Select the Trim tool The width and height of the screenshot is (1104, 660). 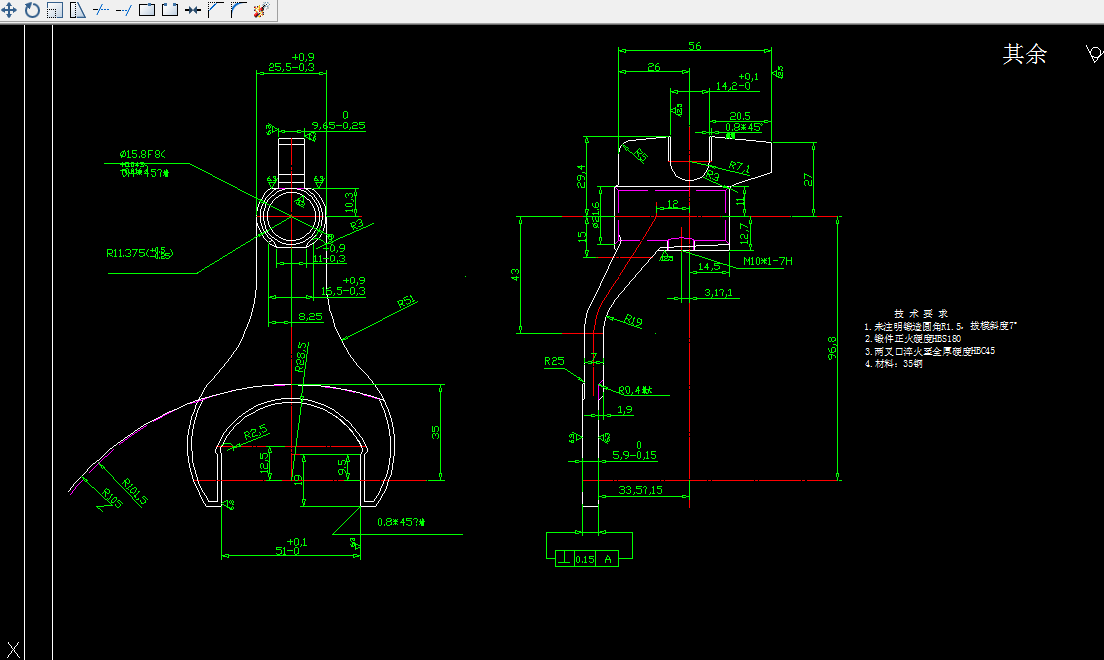point(101,10)
